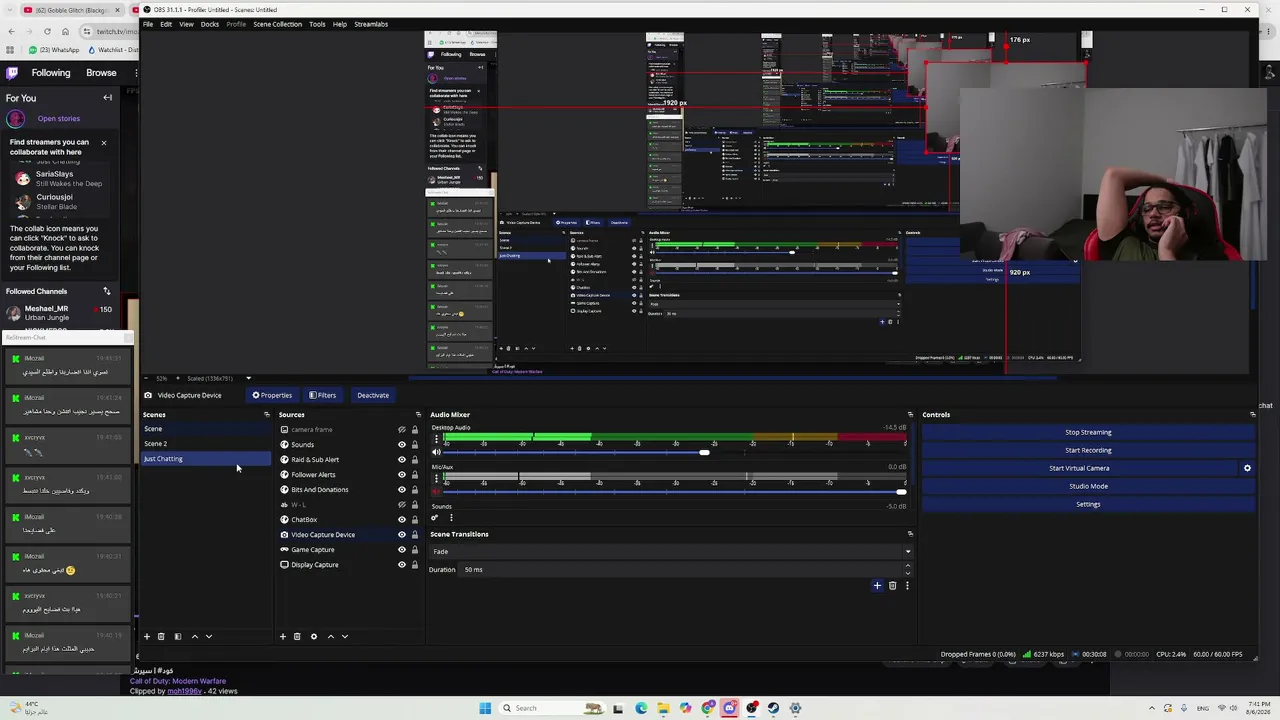Screen dimensions: 1280x720
Task: Open Audio Mixer footer three-dot menu
Action: (x=451, y=518)
